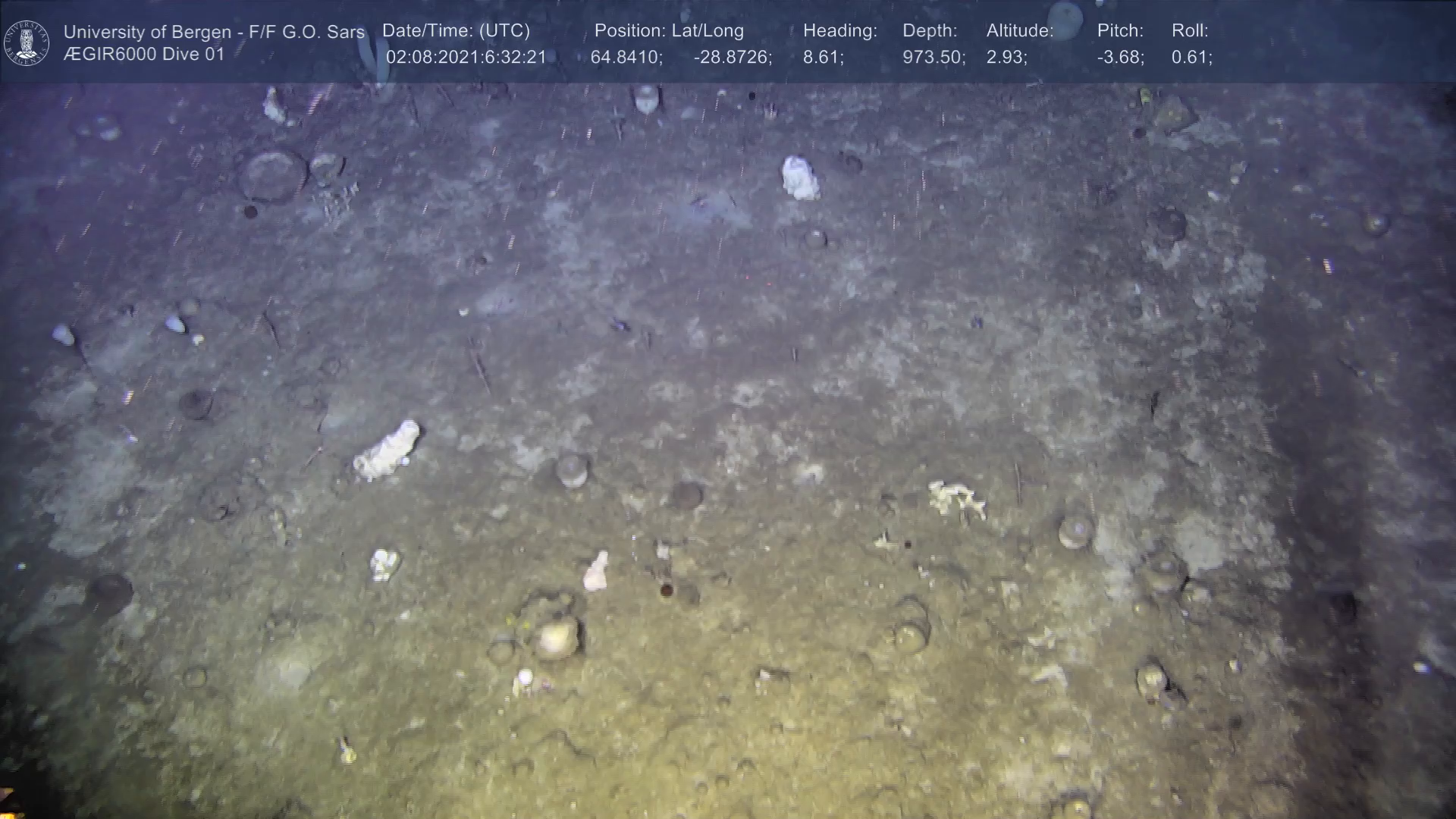
Task: Click the white sponge near top center of seabed
Action: coord(800,179)
